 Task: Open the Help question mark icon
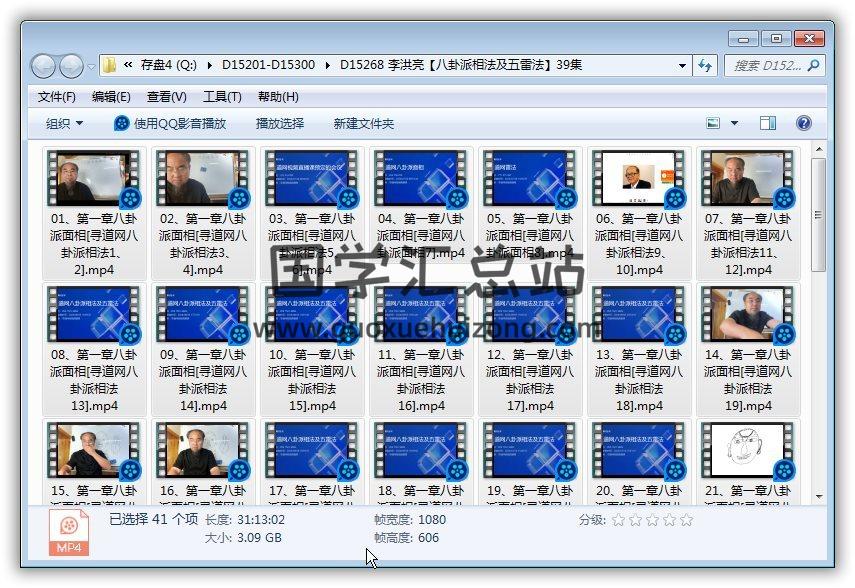pyautogui.click(x=803, y=123)
